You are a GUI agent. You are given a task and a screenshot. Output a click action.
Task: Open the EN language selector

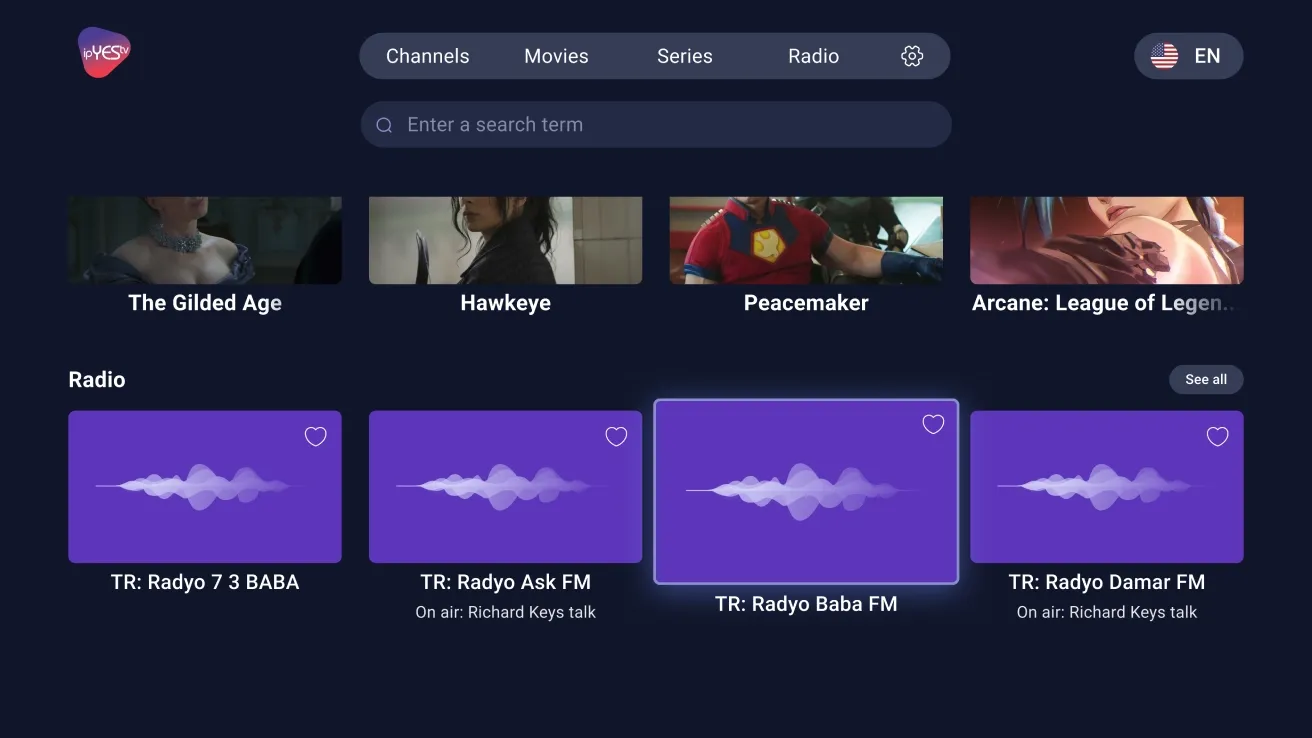(x=1189, y=56)
